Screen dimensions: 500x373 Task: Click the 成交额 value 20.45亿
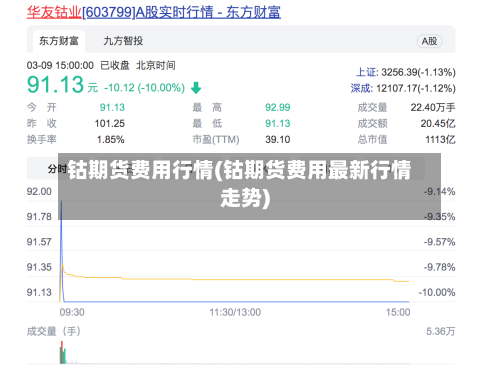tap(438, 123)
